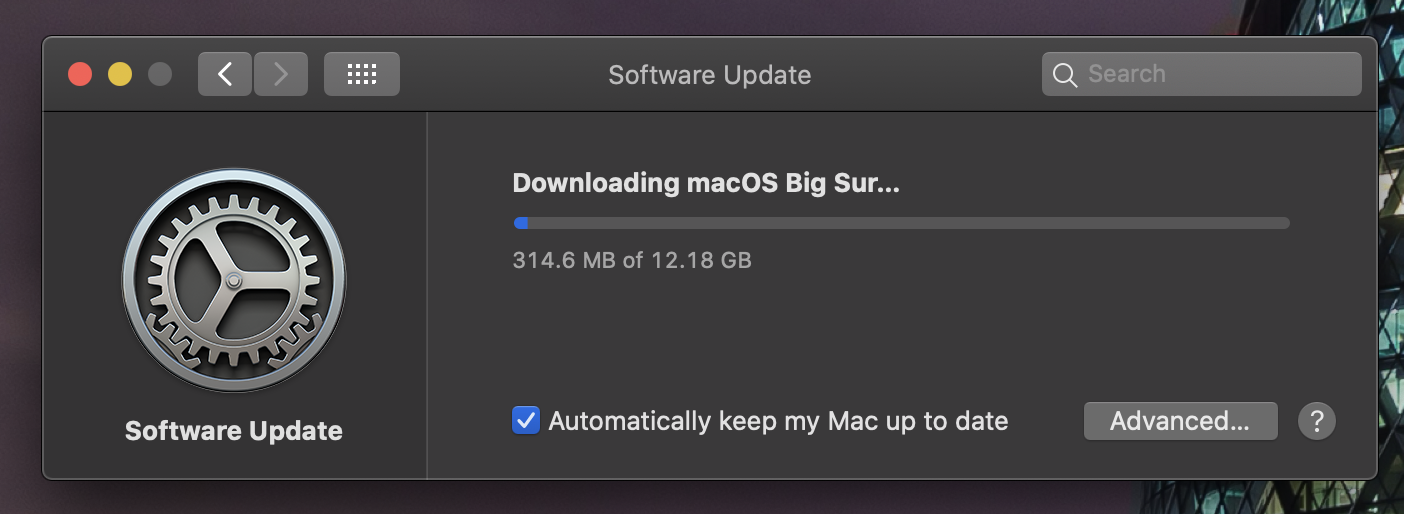Click the "Downloading macOS Big Sur..." heading
Screen dimensions: 1404x514
(x=706, y=184)
